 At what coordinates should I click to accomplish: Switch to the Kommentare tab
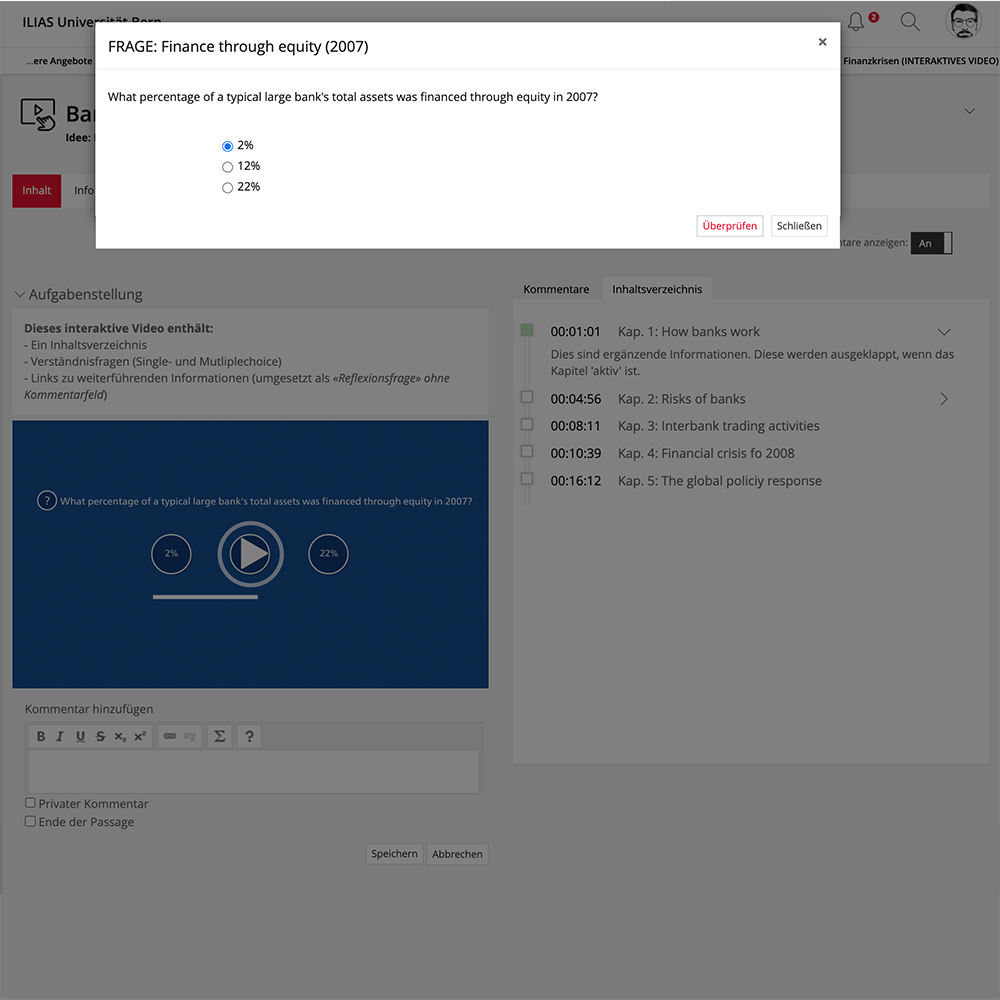pos(556,289)
